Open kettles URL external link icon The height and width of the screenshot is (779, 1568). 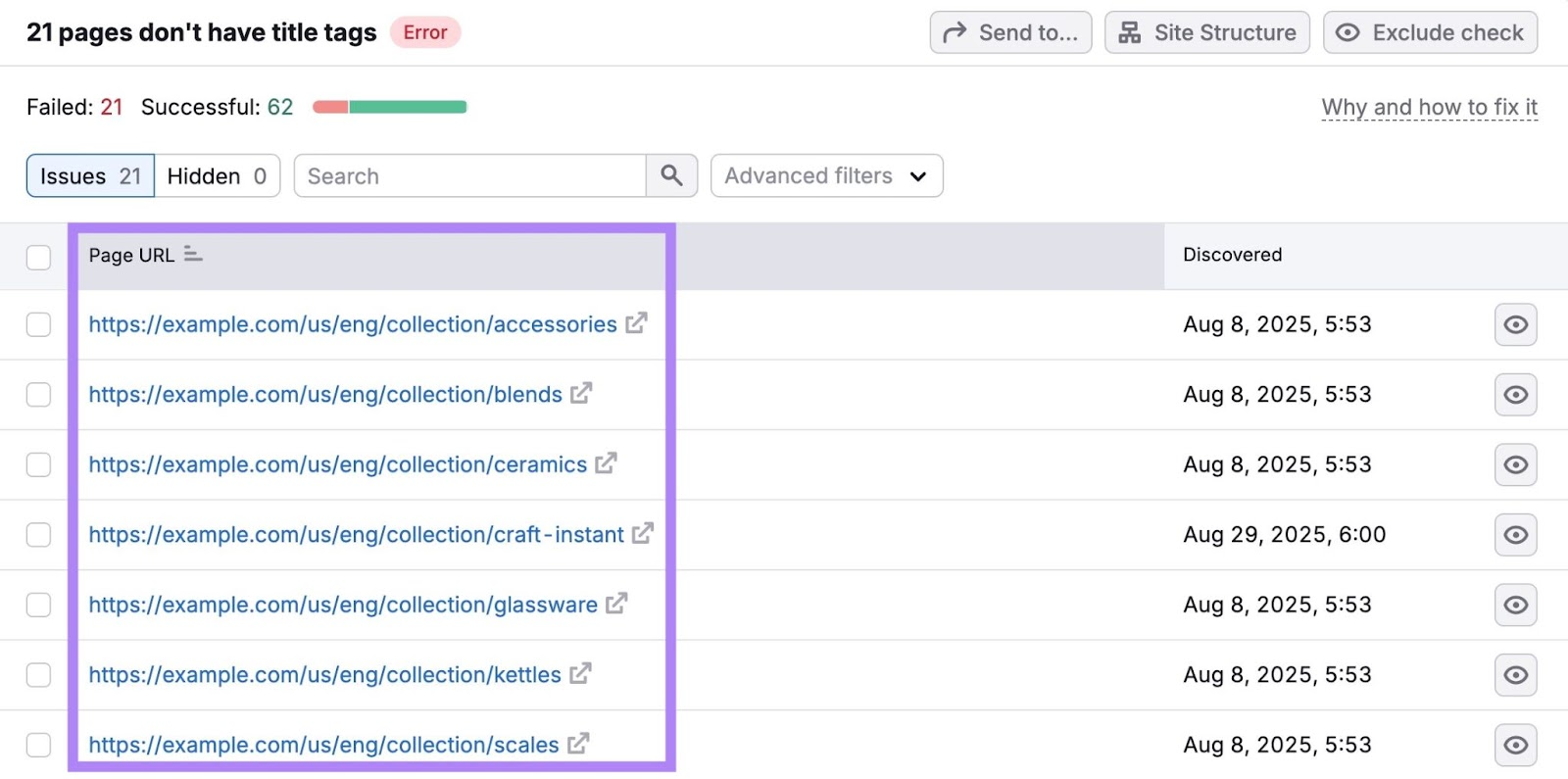(x=580, y=673)
